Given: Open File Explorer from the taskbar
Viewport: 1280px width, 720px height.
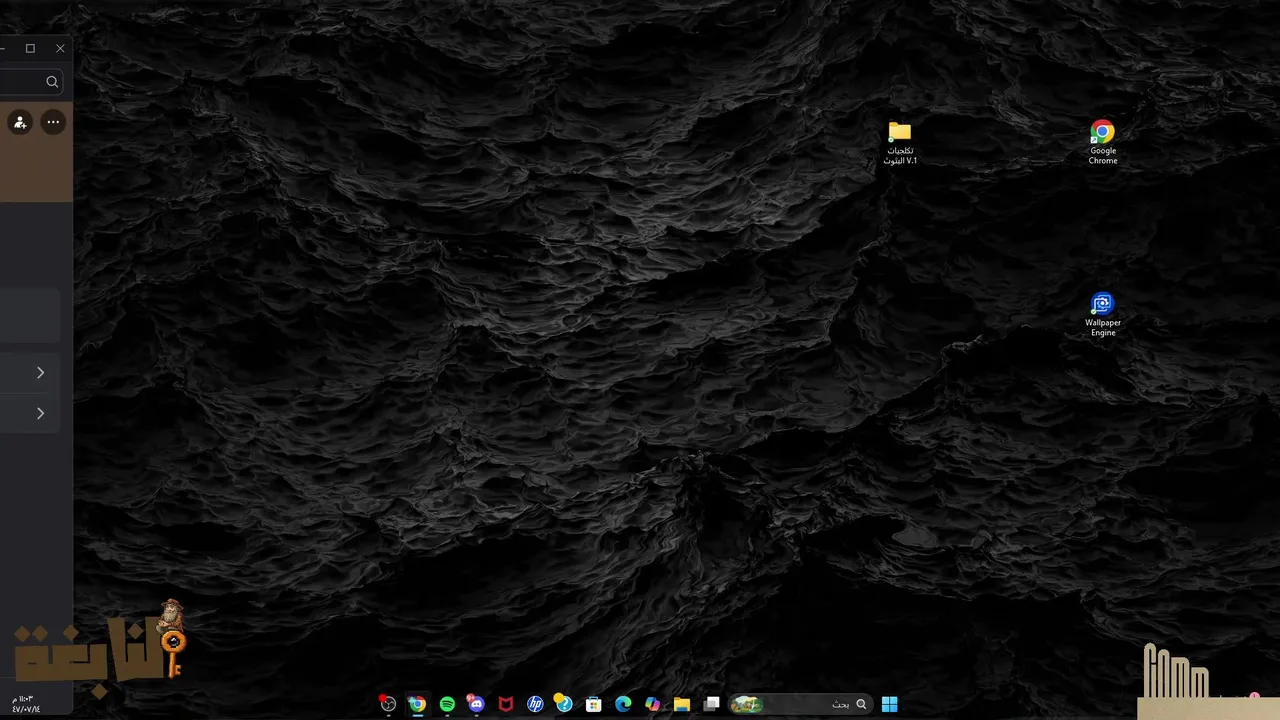Looking at the screenshot, I should point(682,704).
